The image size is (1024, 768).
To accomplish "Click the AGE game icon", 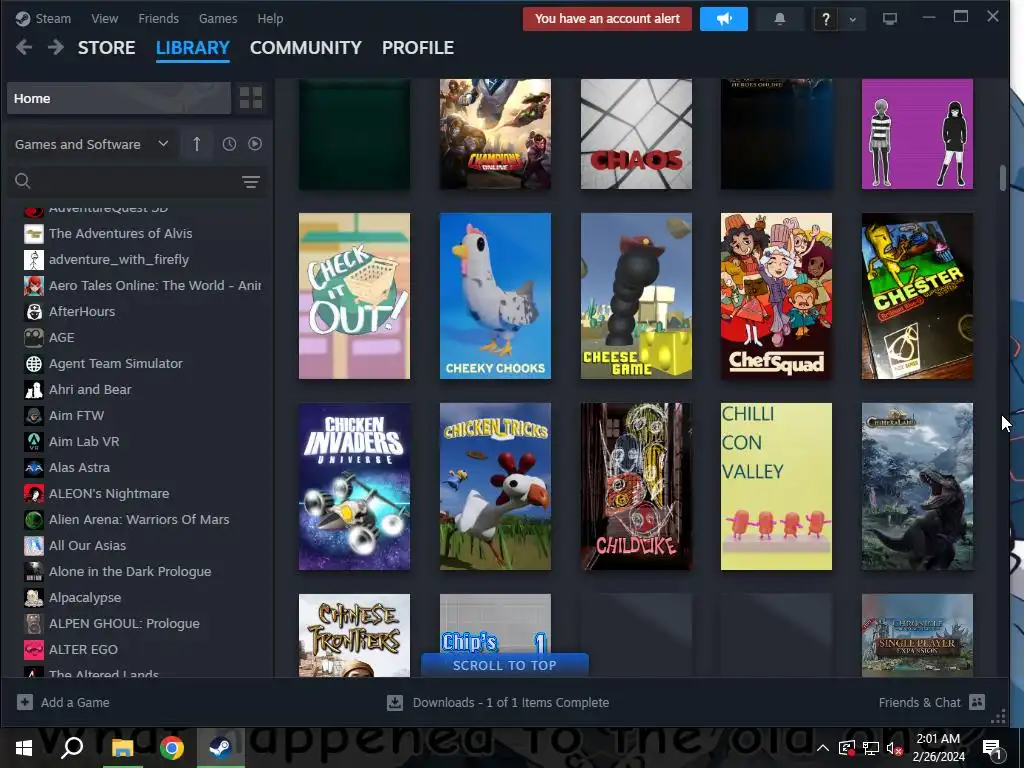I will point(34,338).
